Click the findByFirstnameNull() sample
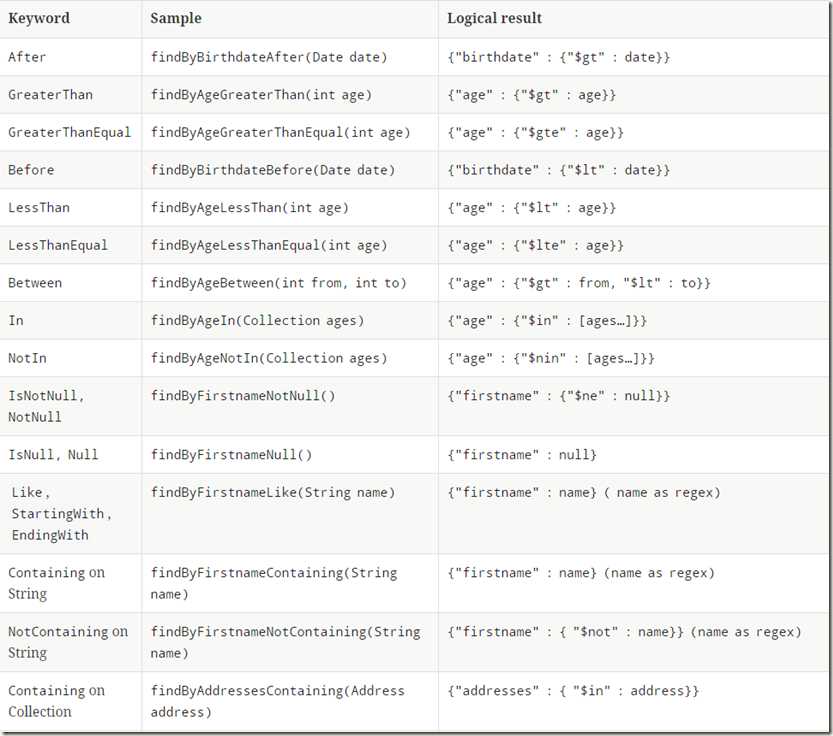The width and height of the screenshot is (833, 736). click(231, 455)
